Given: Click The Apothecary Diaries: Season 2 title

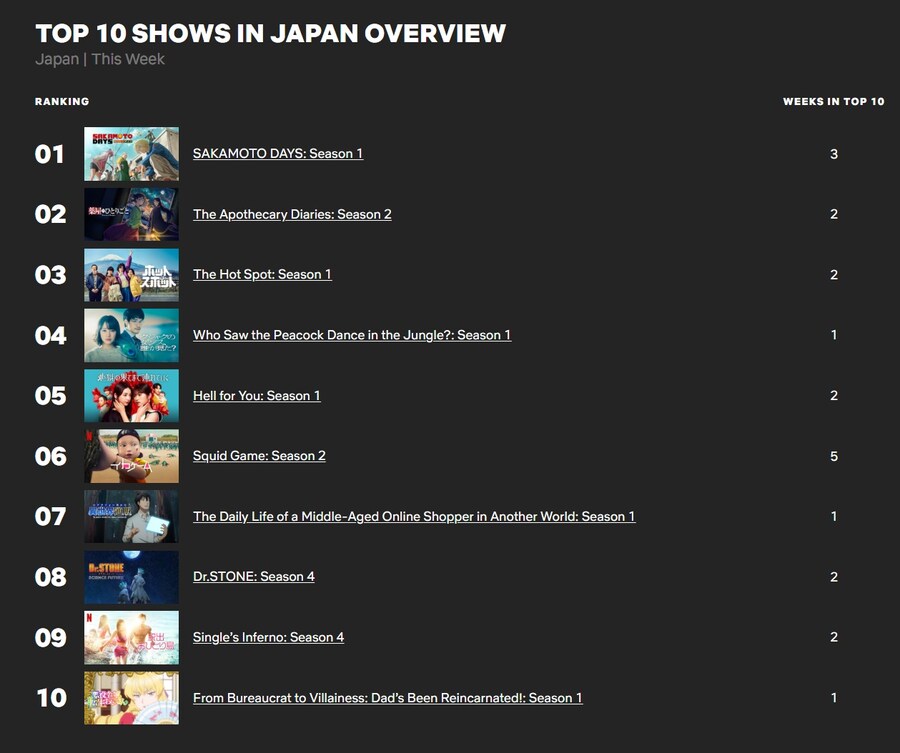Looking at the screenshot, I should click(292, 214).
